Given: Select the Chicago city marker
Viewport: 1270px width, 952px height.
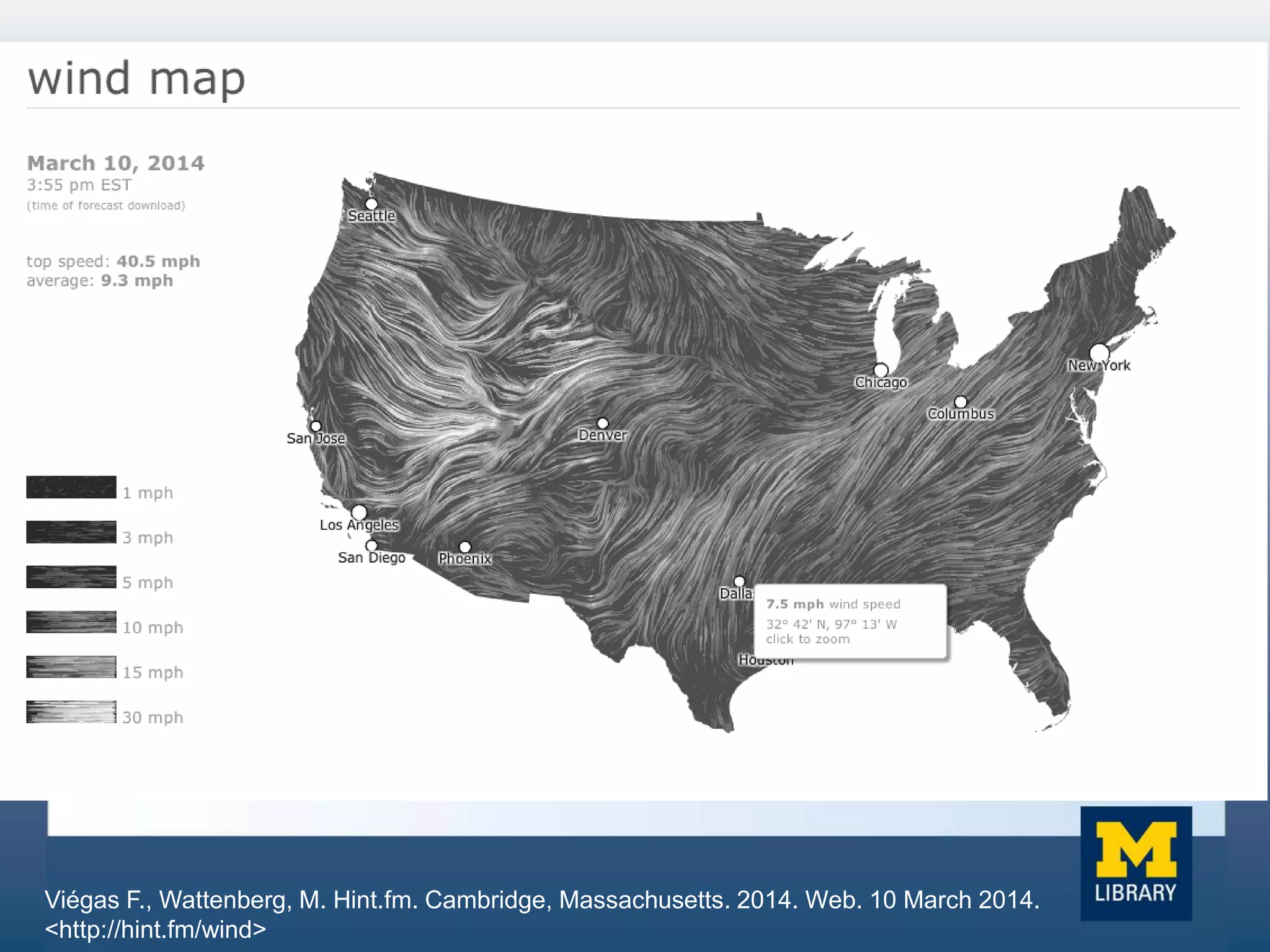Looking at the screenshot, I should [881, 371].
